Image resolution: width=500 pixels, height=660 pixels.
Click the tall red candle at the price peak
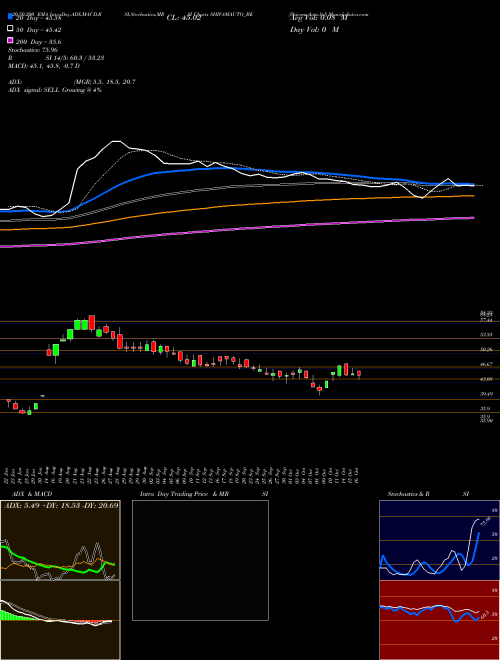pos(92,322)
